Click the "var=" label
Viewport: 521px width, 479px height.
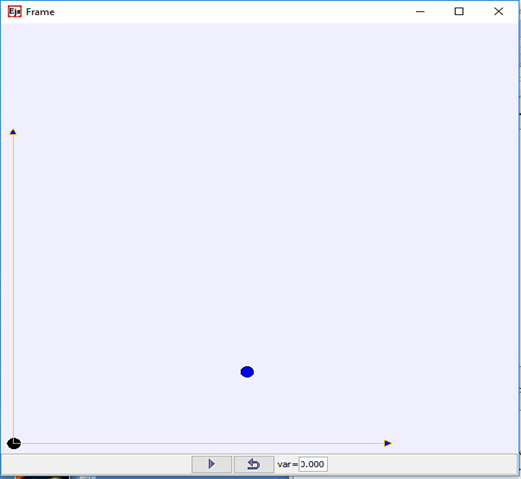point(287,464)
